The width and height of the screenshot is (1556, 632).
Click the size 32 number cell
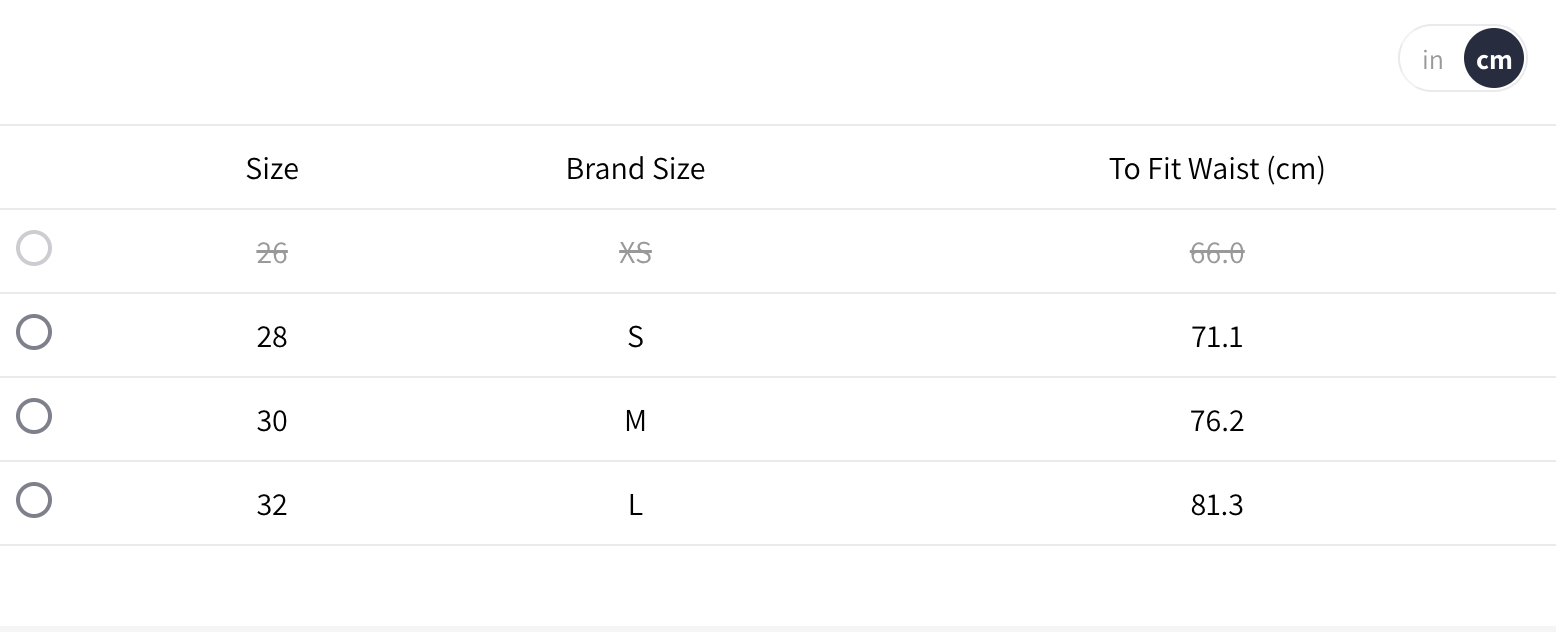click(x=272, y=505)
